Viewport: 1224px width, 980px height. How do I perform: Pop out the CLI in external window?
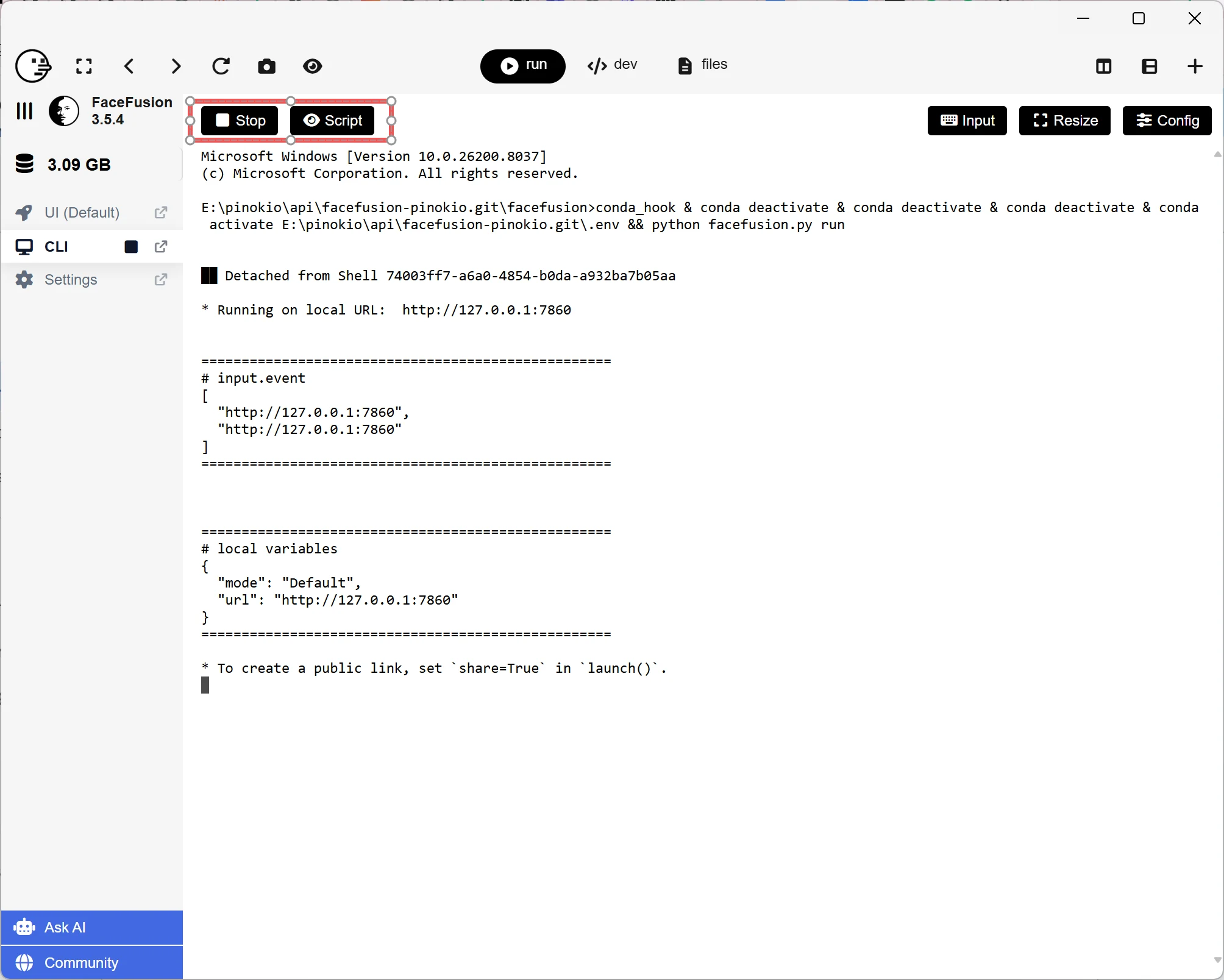(x=161, y=247)
